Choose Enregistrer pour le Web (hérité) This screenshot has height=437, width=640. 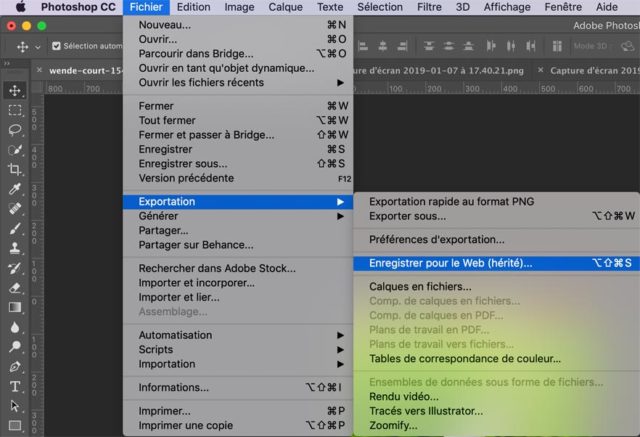[496, 263]
